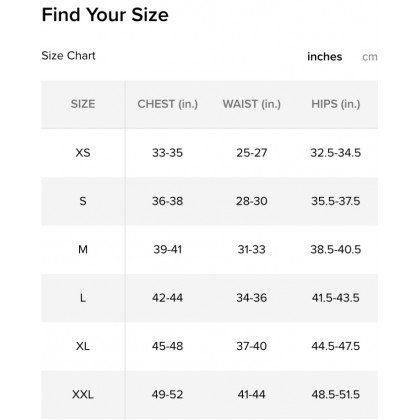Switch size units to cm

click(x=370, y=57)
